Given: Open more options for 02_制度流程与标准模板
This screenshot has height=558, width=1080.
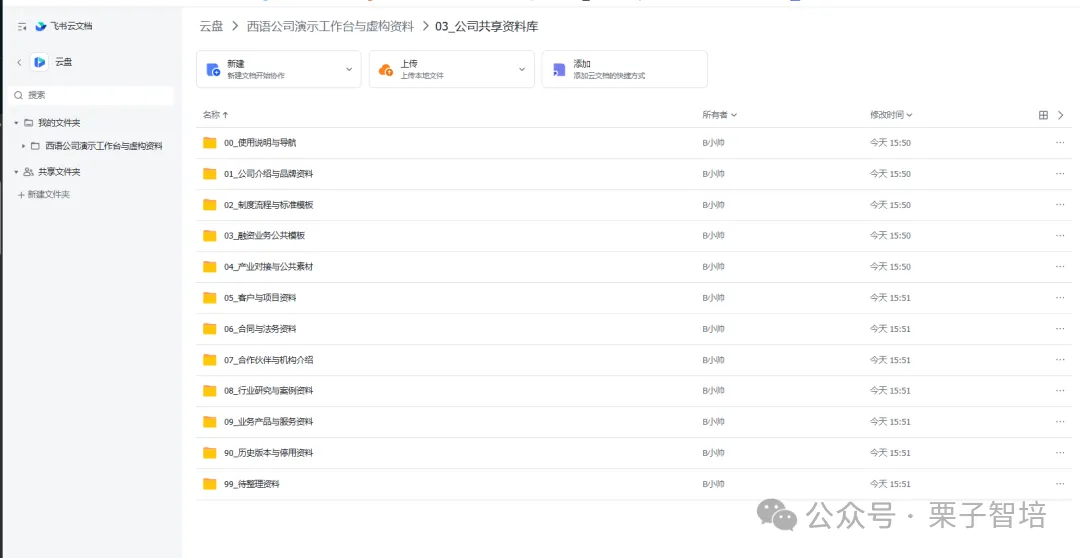Looking at the screenshot, I should tap(1060, 205).
